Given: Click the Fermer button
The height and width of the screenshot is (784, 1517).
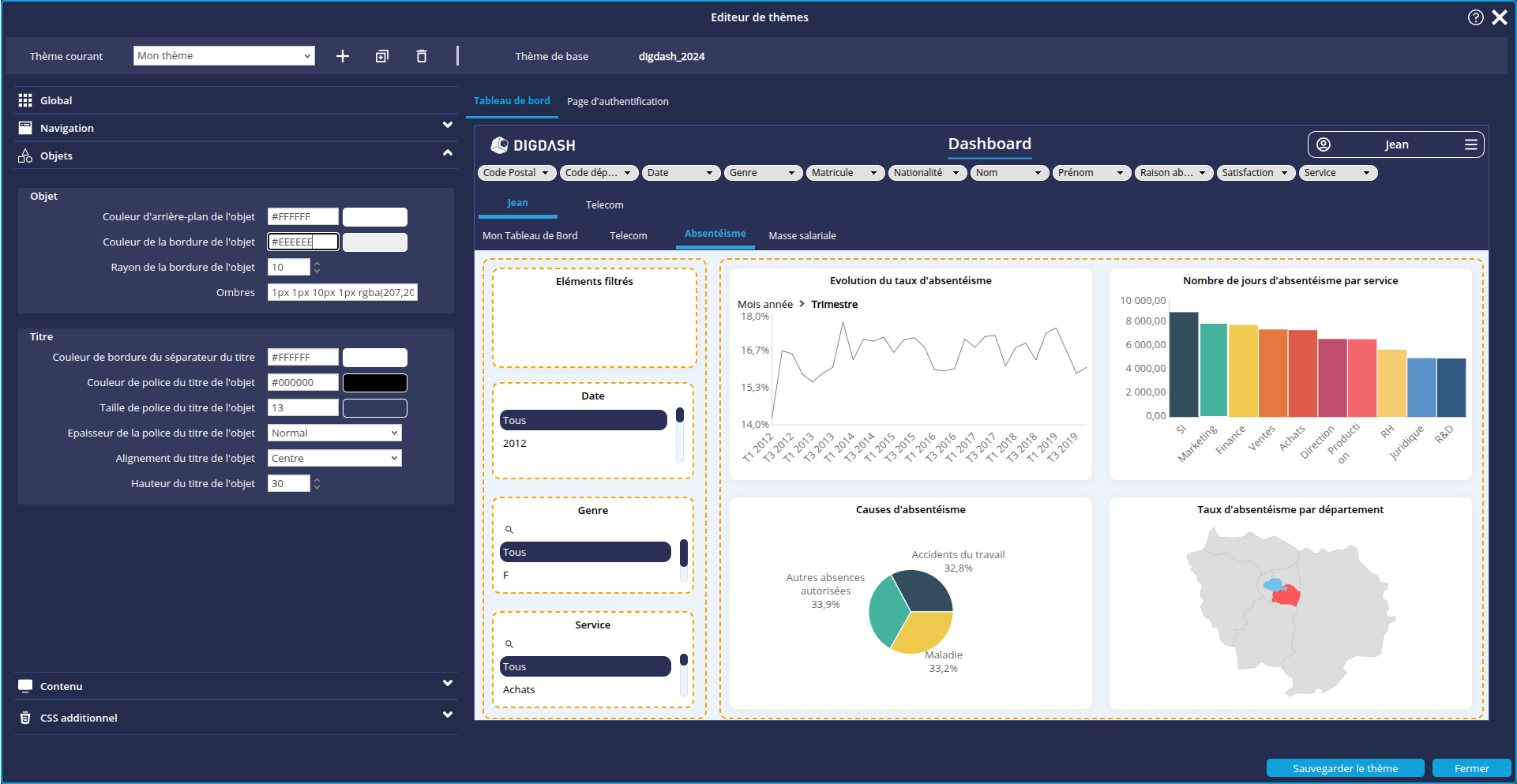Looking at the screenshot, I should point(1471,768).
